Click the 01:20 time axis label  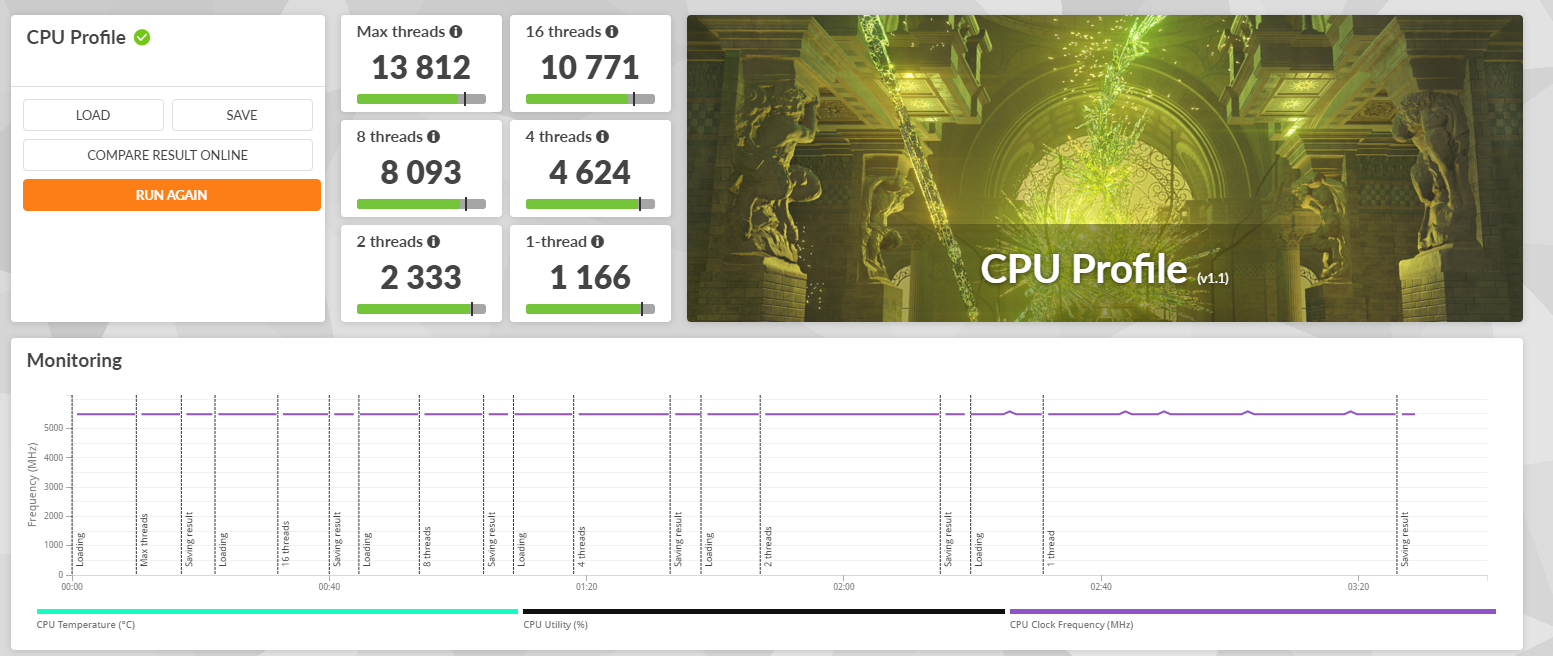586,587
